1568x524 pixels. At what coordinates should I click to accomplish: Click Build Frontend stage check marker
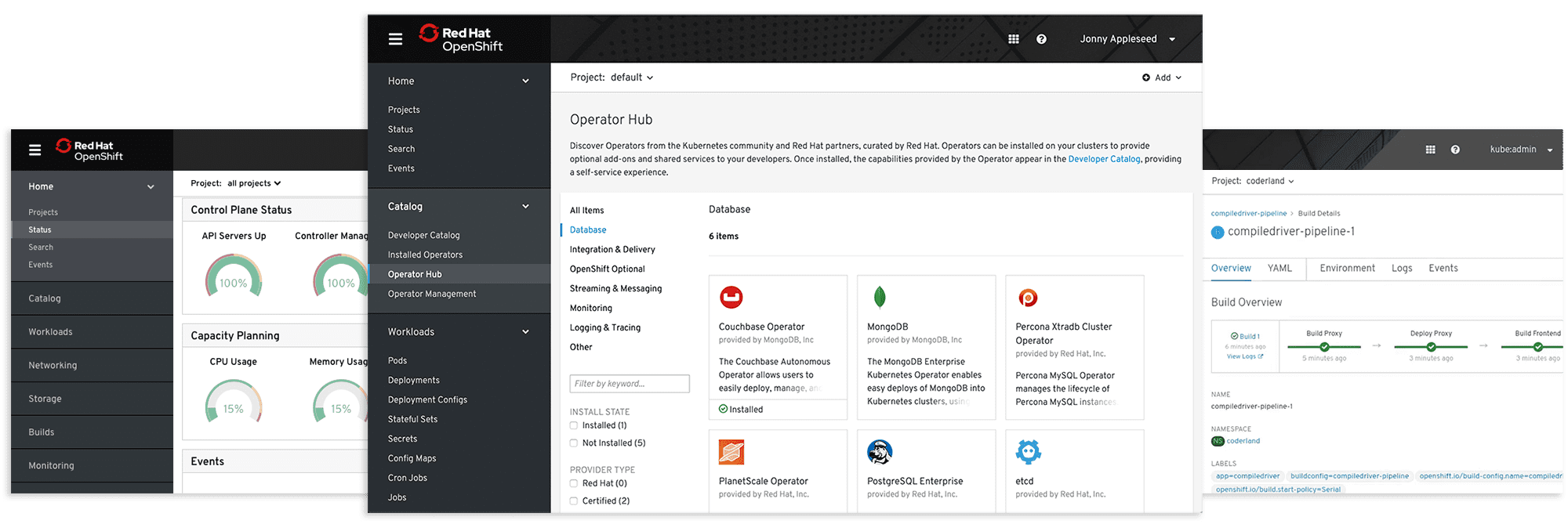pyautogui.click(x=1537, y=347)
